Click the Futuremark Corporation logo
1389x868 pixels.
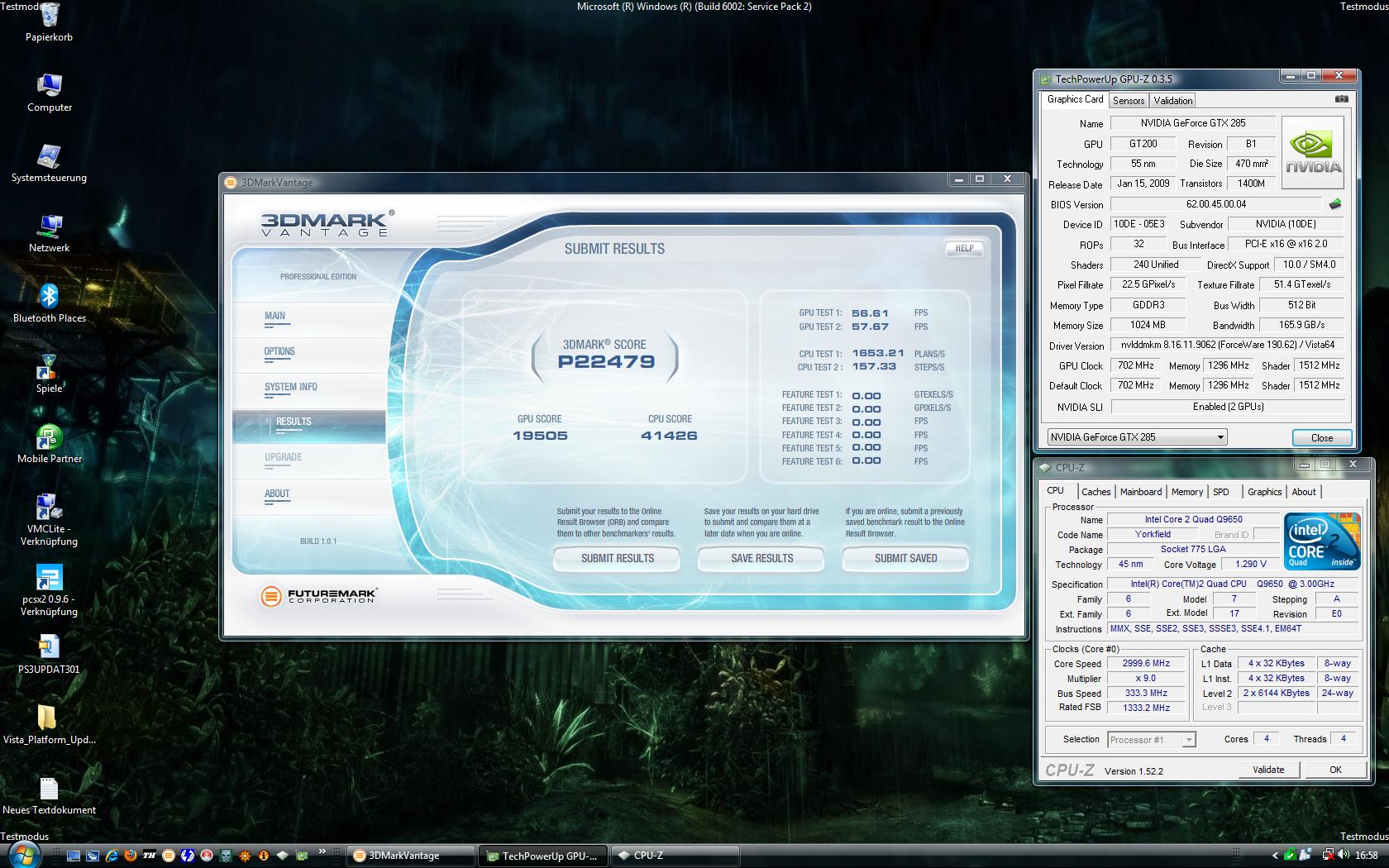pyautogui.click(x=318, y=596)
